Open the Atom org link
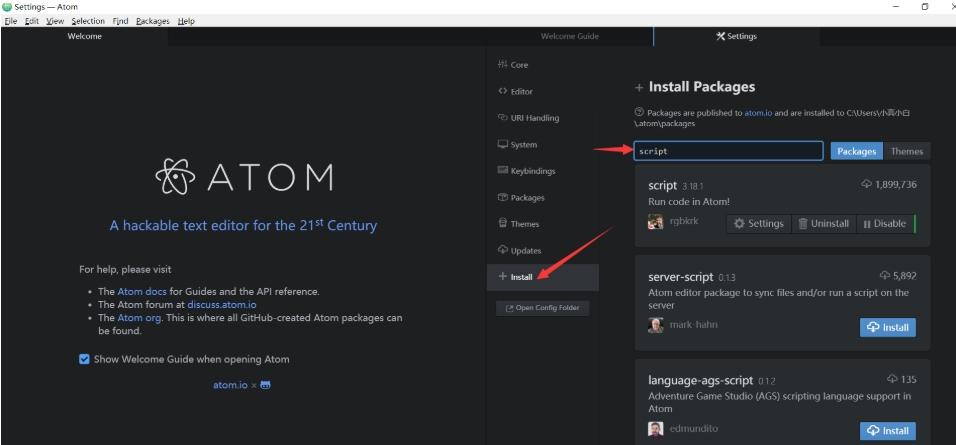This screenshot has width=956, height=445. coord(140,318)
